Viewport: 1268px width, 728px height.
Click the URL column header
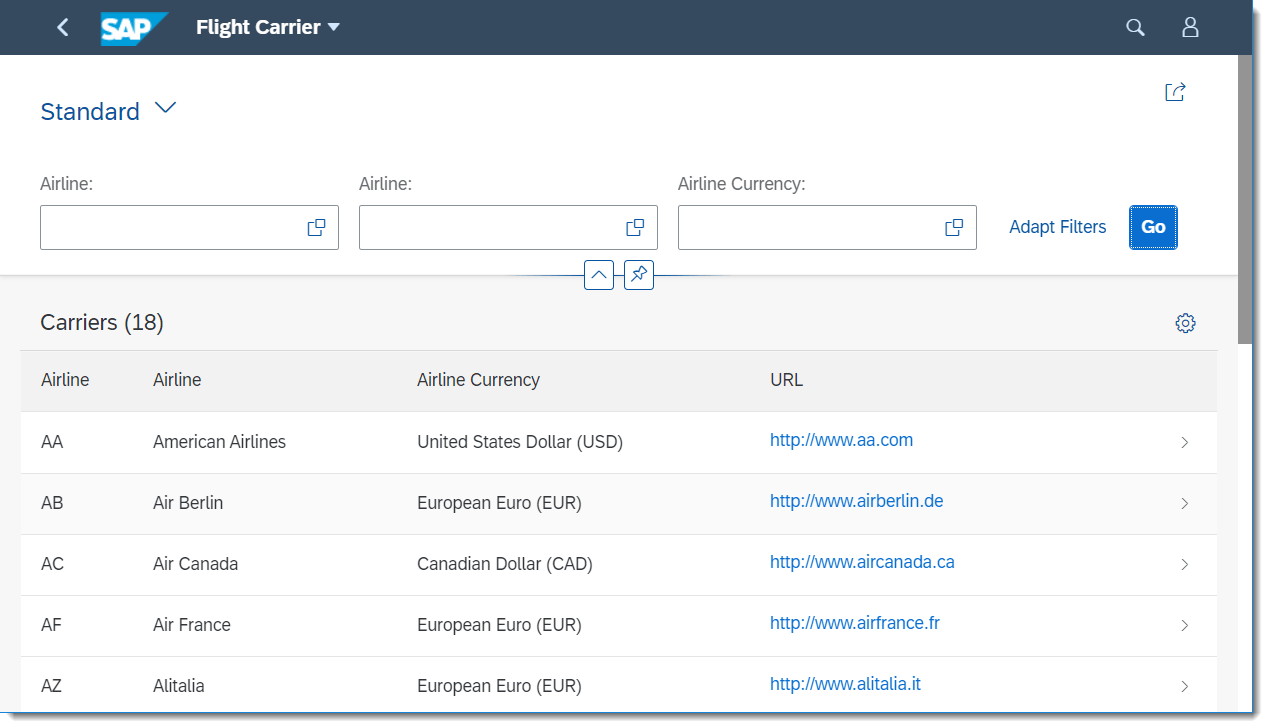(786, 380)
